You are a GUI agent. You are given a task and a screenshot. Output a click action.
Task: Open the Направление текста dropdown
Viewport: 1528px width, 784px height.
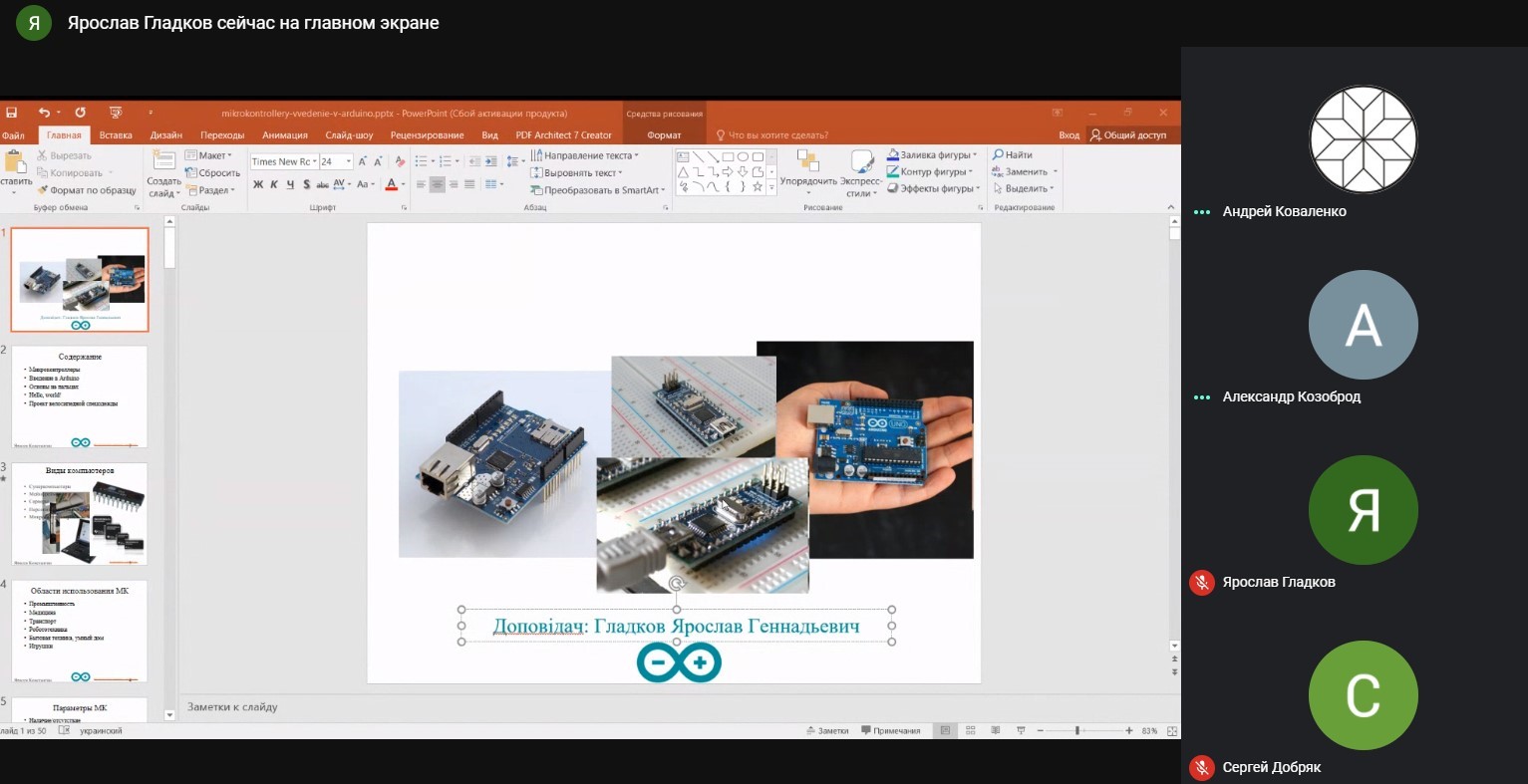[585, 155]
